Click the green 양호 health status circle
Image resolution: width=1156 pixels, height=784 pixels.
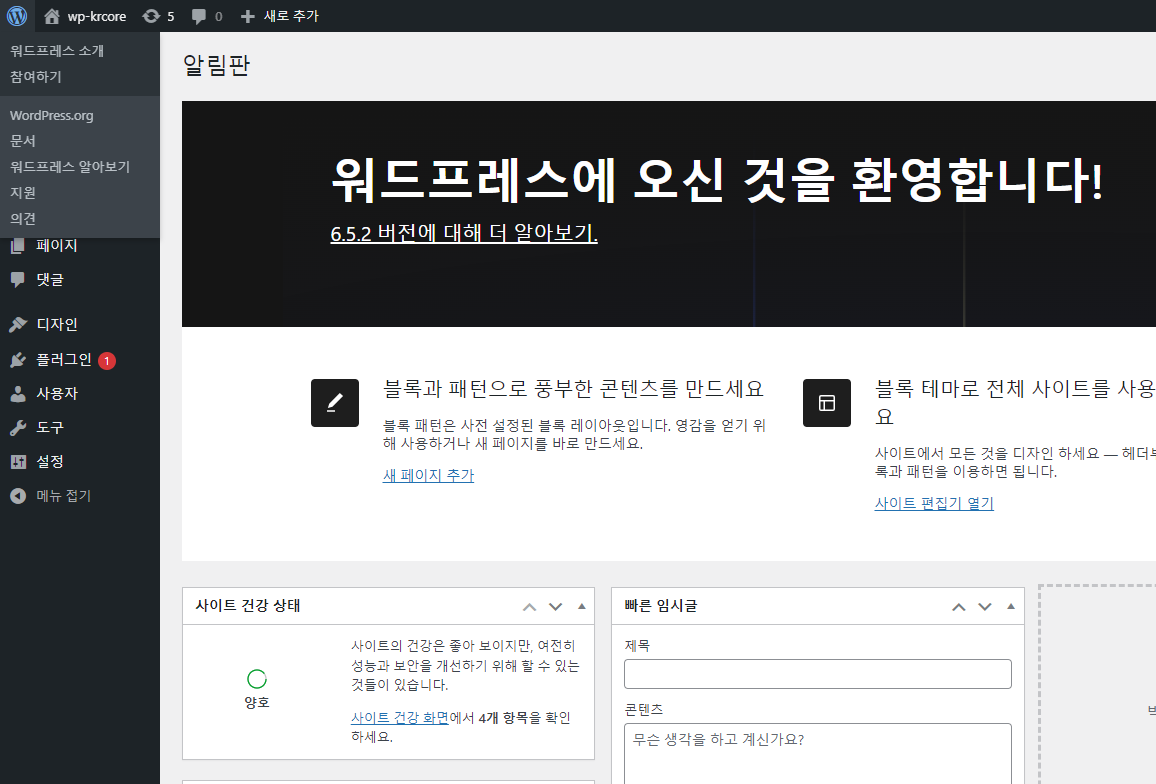[257, 679]
